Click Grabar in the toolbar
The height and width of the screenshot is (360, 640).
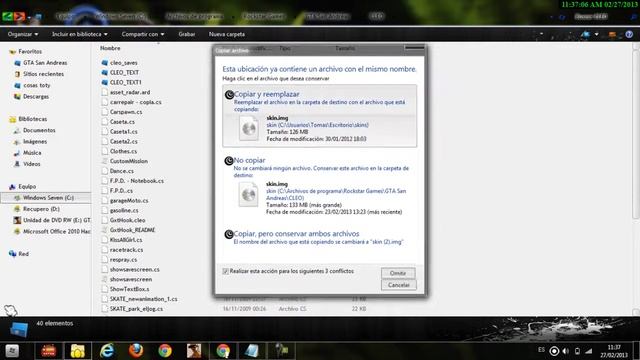coord(187,34)
